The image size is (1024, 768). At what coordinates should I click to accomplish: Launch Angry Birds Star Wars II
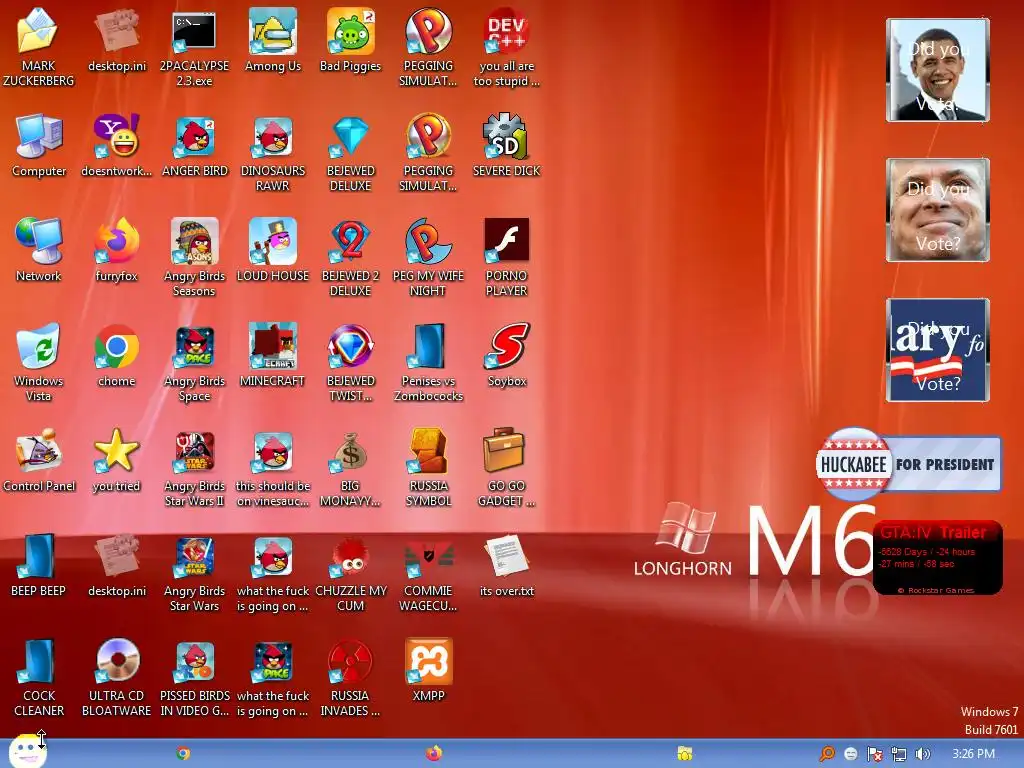click(194, 451)
